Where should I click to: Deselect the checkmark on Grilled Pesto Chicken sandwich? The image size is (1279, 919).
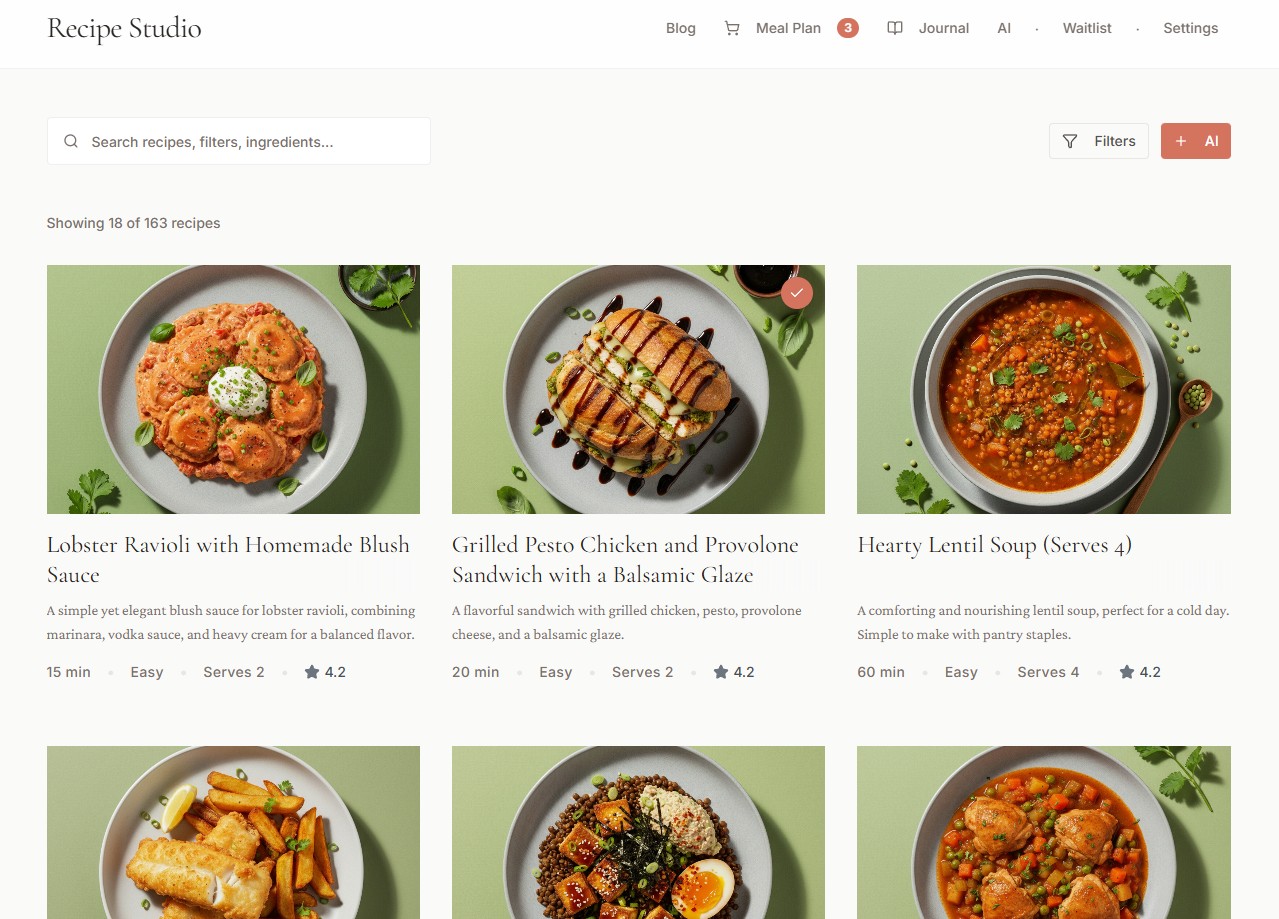pos(797,293)
